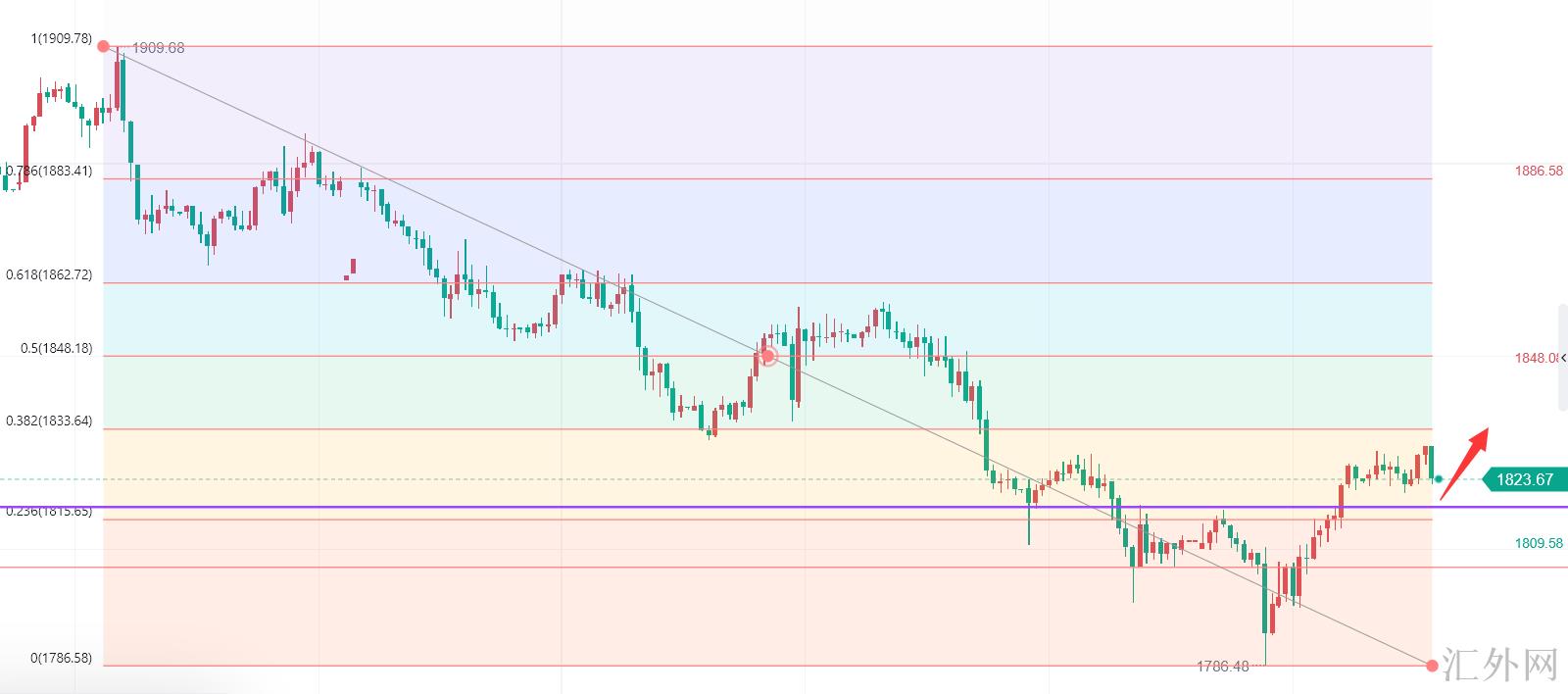Click the red circular marker on the trendline

click(768, 356)
